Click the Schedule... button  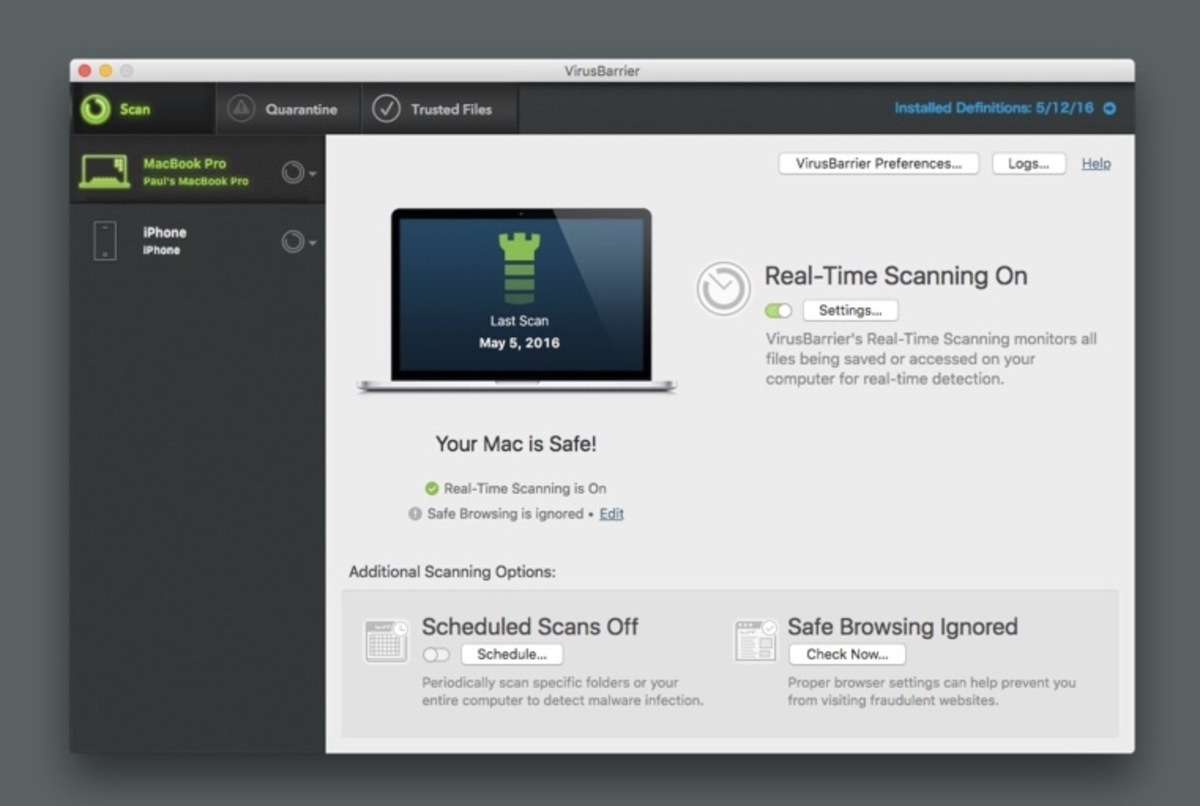click(x=512, y=654)
